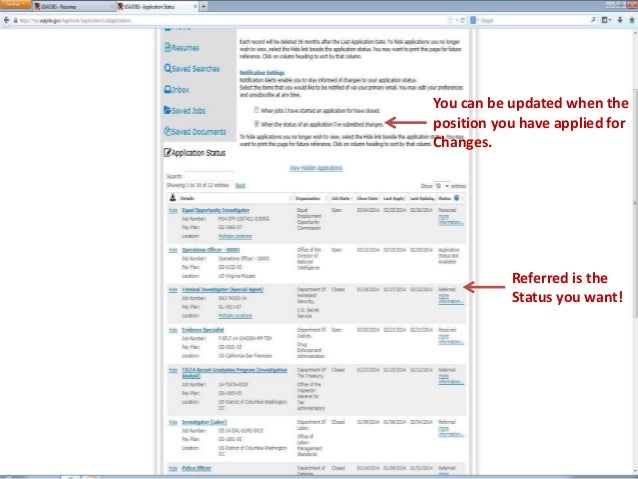The height and width of the screenshot is (479, 638).
Task: Hide the Investigator (Labor) application
Action: pyautogui.click(x=173, y=422)
